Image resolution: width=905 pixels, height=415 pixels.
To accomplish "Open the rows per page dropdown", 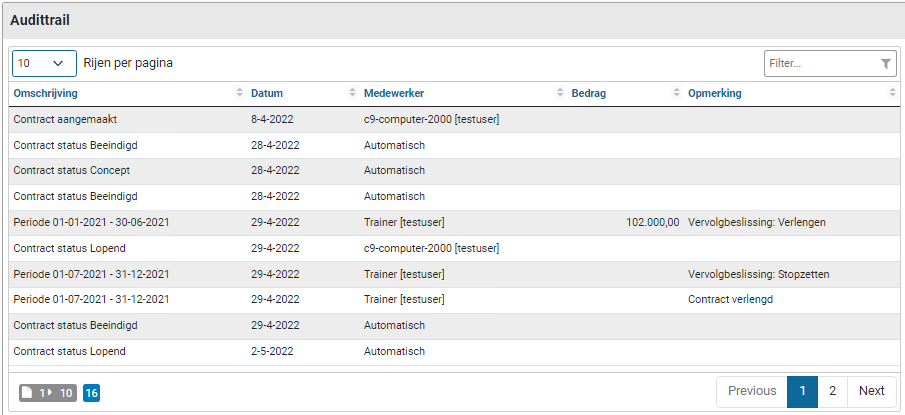I will [45, 63].
